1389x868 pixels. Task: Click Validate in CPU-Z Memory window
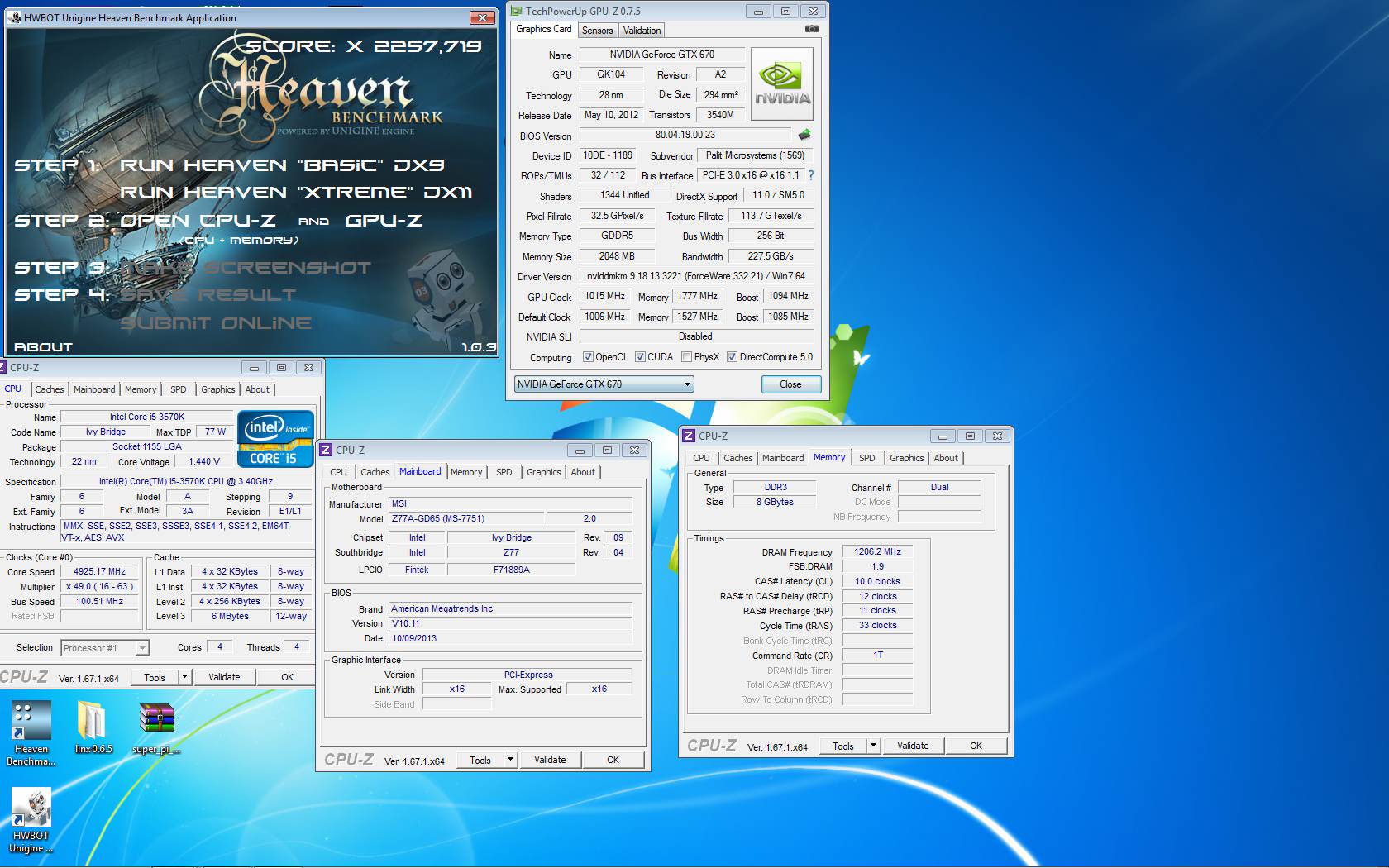tap(913, 746)
